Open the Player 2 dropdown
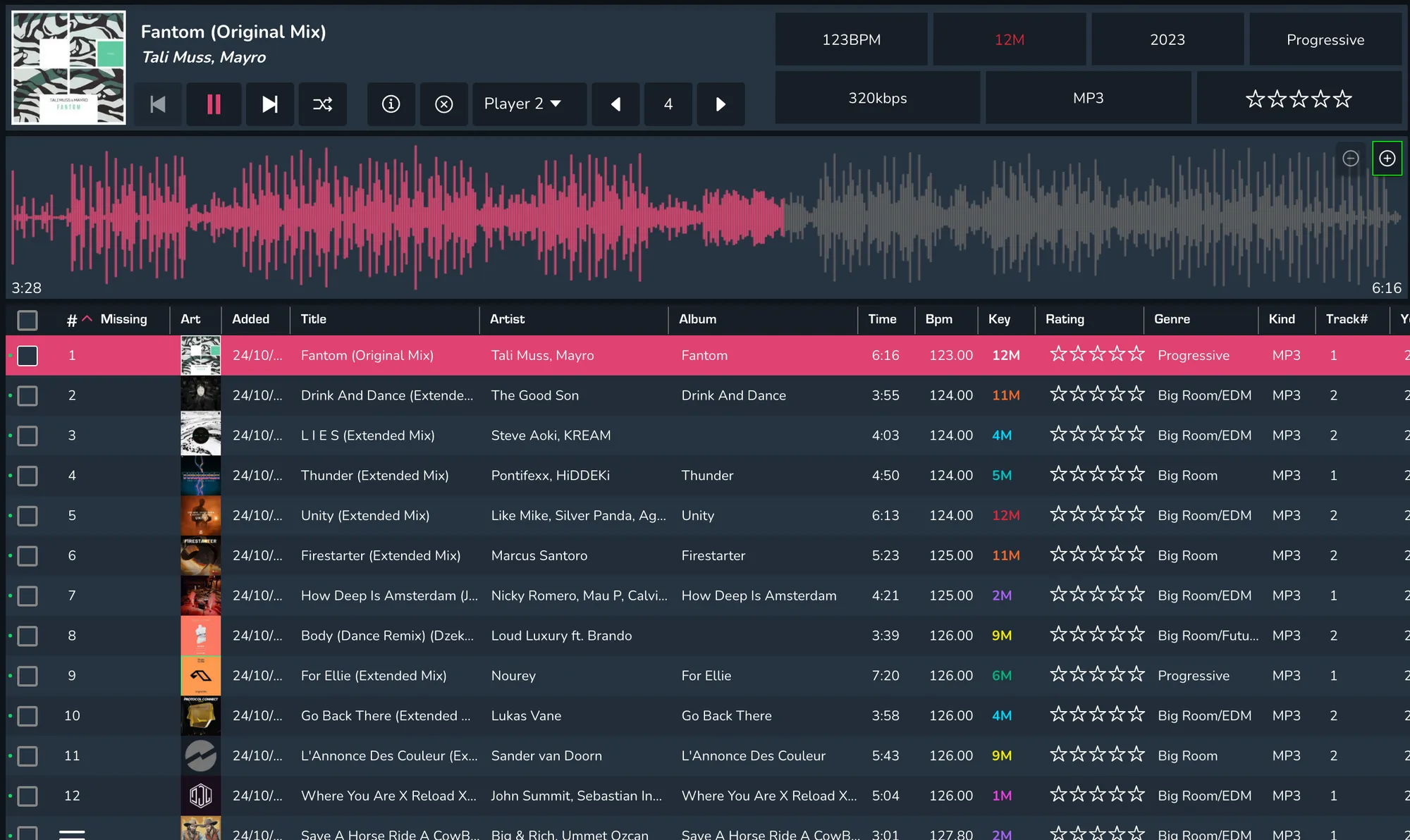 (529, 104)
